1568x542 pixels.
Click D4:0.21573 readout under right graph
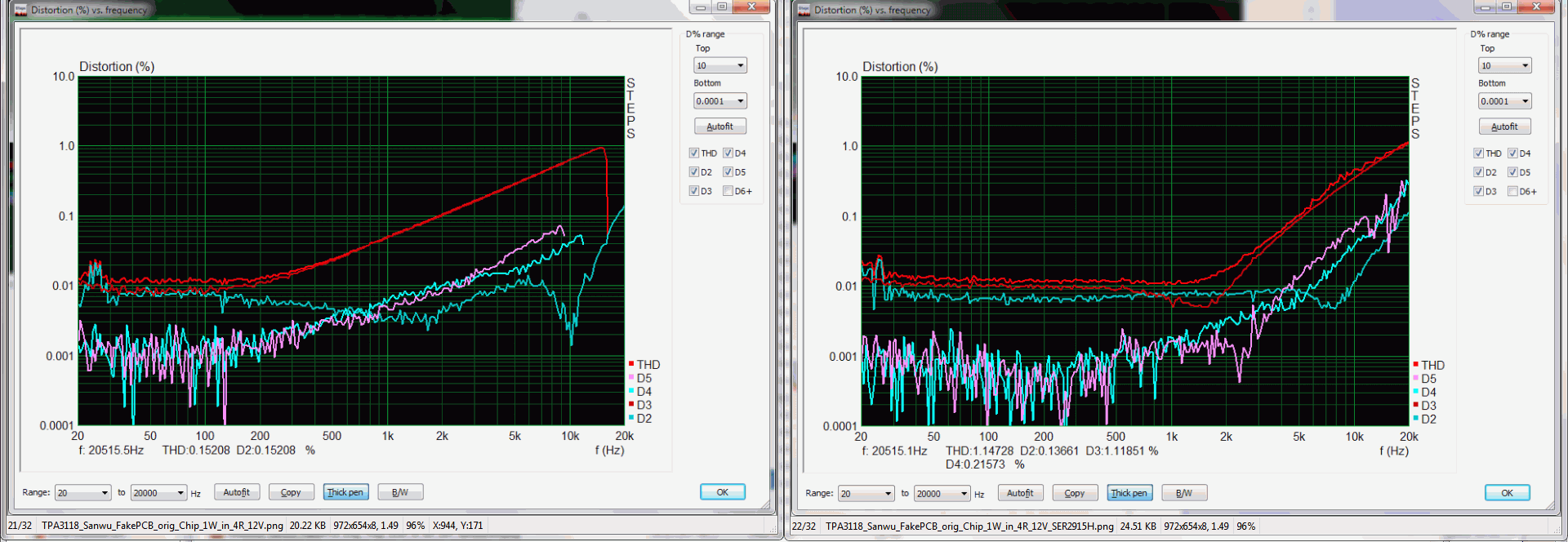coord(975,464)
